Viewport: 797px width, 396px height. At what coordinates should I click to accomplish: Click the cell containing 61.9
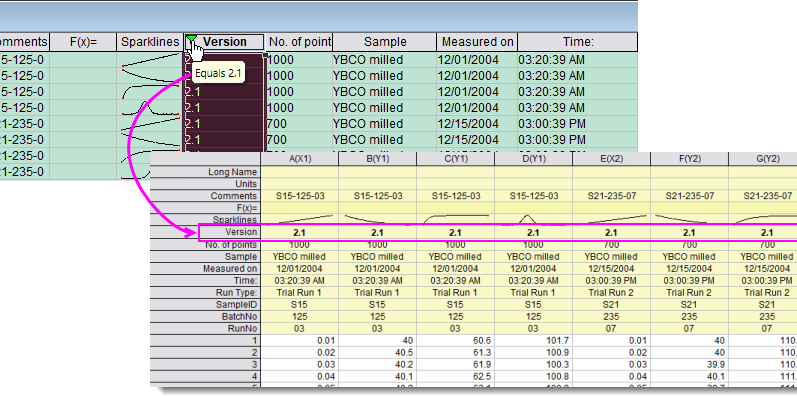point(455,365)
